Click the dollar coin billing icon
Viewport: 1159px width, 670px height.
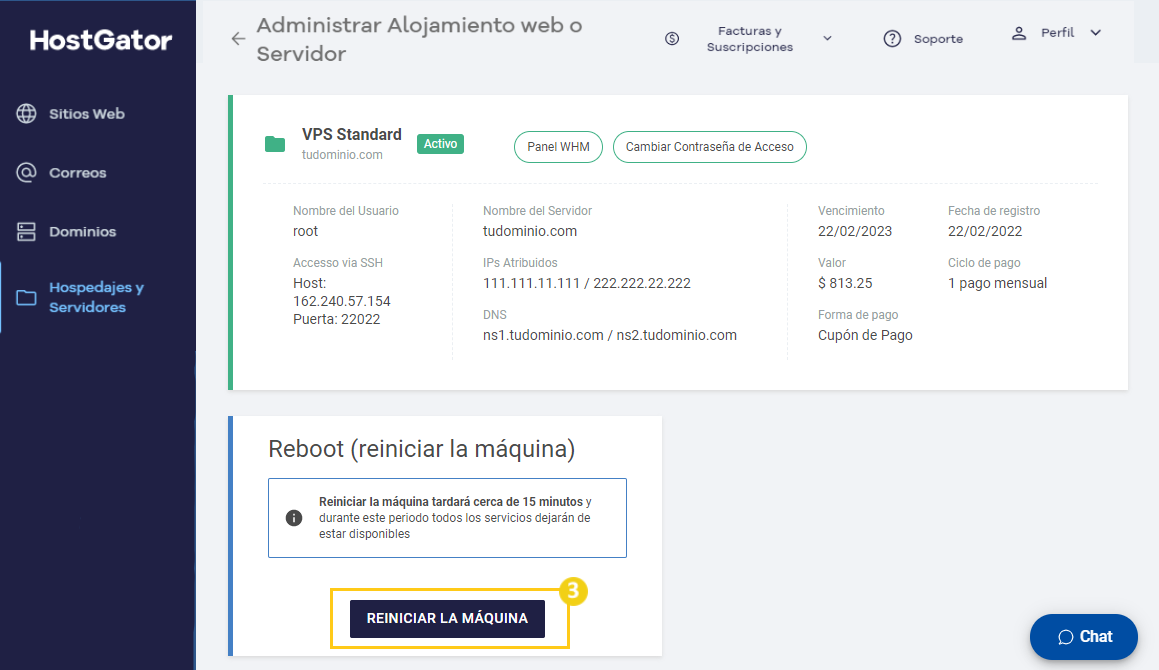point(672,38)
